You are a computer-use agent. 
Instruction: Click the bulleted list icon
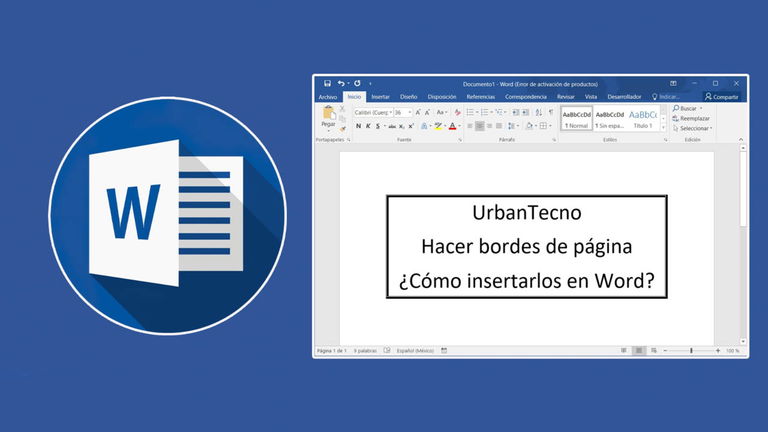(x=471, y=113)
